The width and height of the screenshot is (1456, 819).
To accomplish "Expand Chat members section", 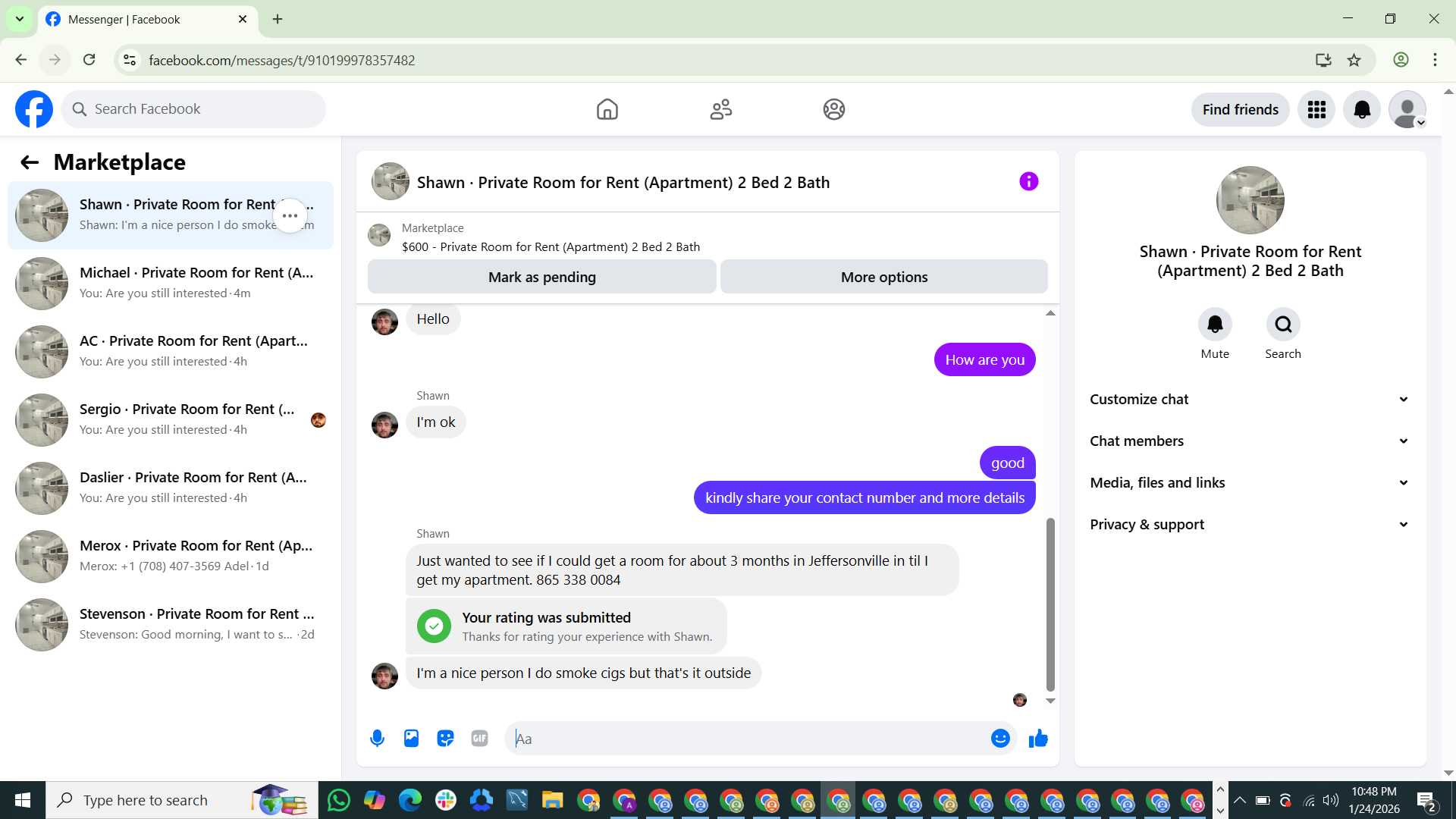I will (x=1250, y=441).
